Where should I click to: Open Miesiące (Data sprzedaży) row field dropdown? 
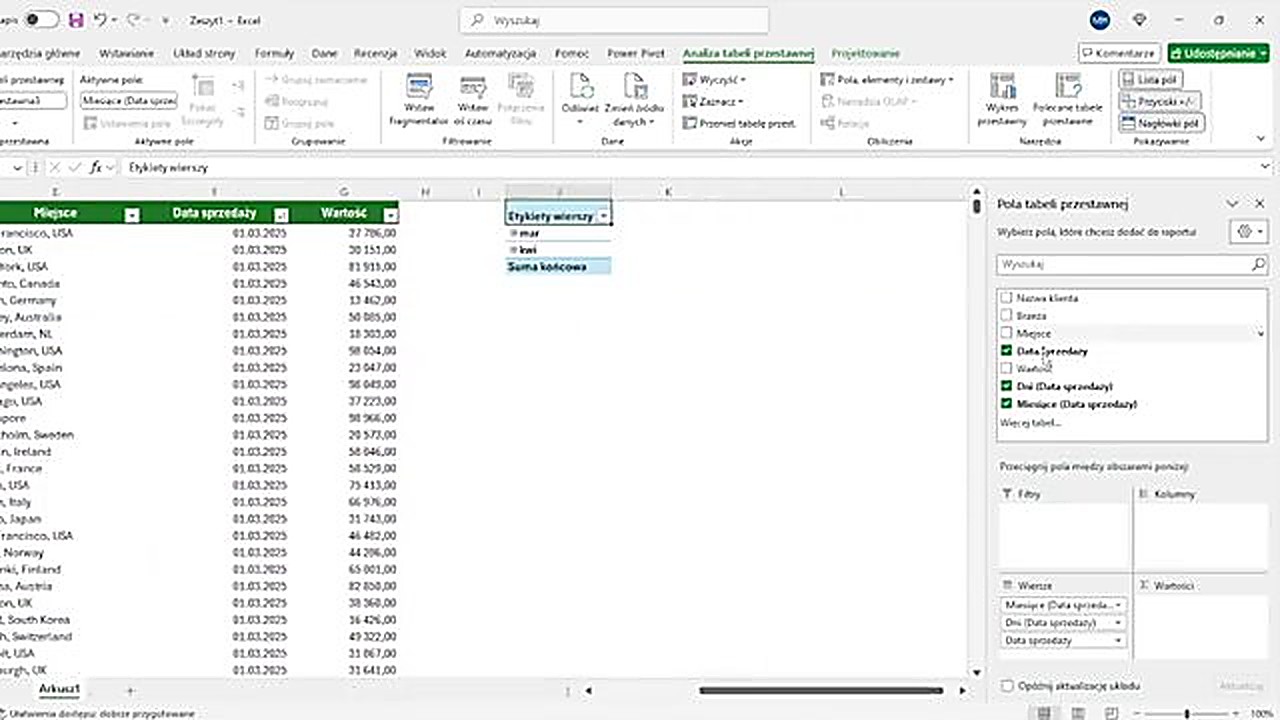1117,605
